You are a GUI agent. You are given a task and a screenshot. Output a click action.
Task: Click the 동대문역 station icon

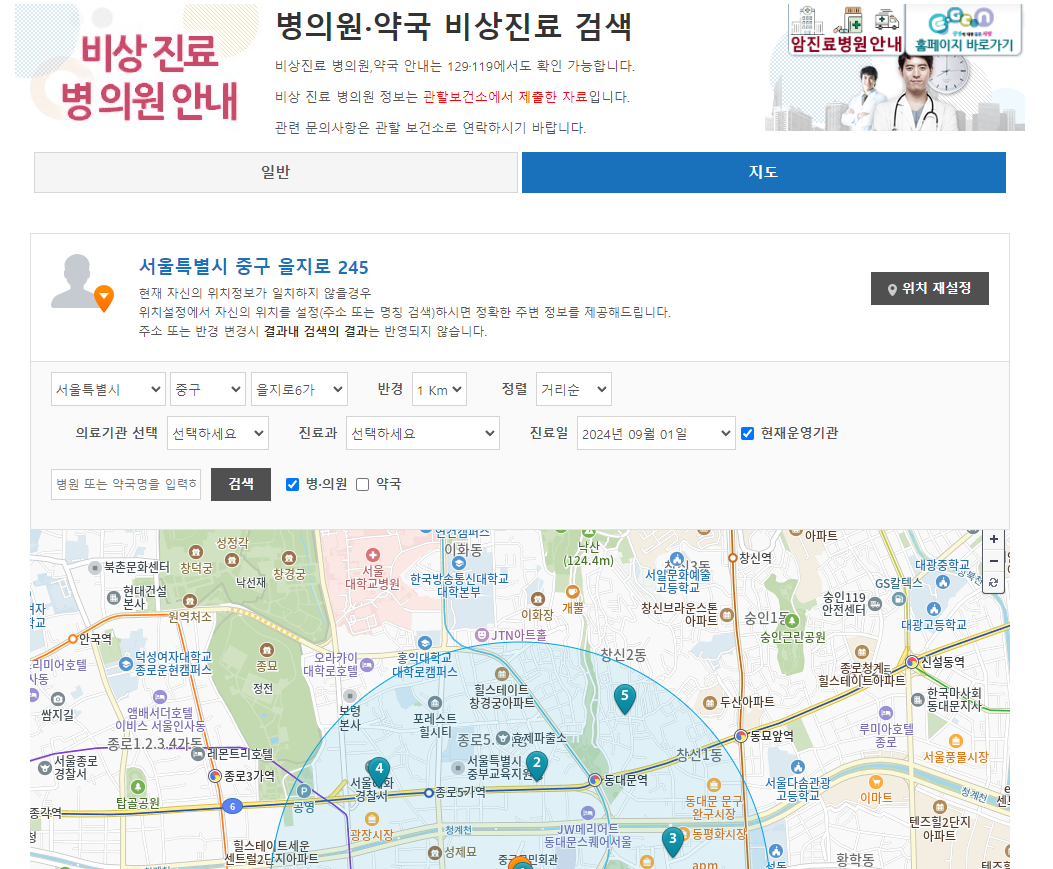click(x=594, y=780)
